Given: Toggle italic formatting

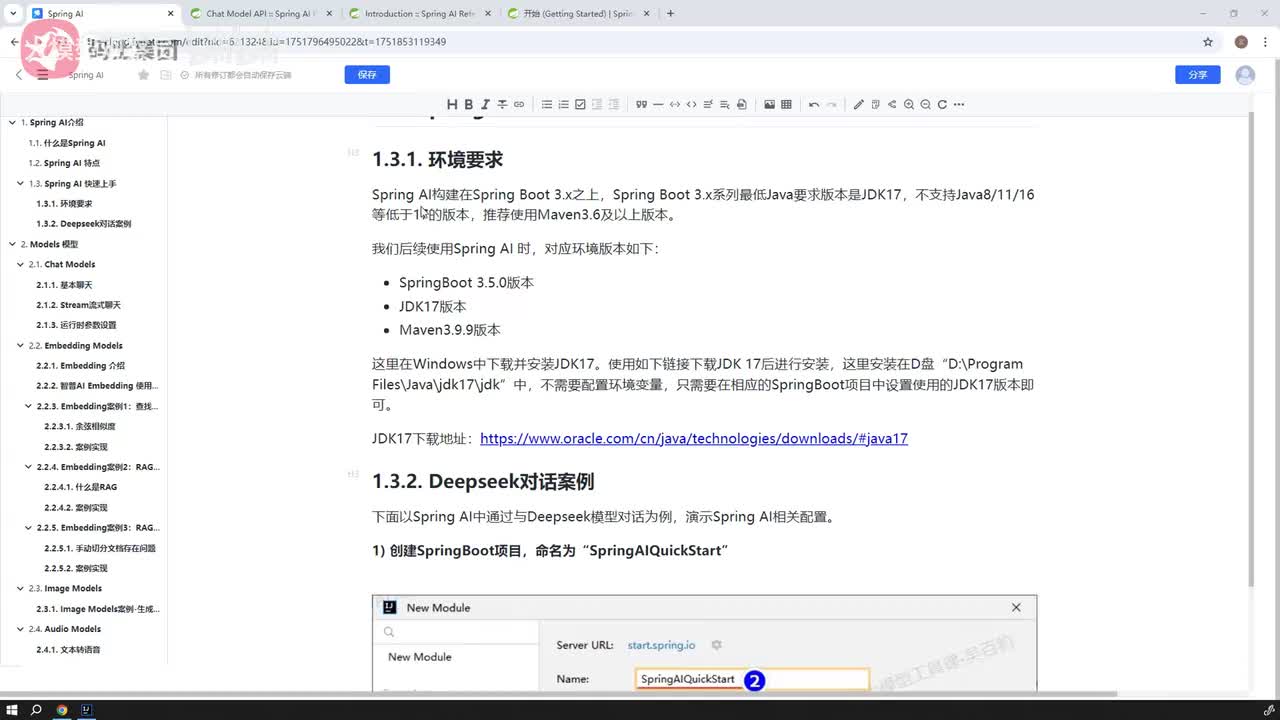Looking at the screenshot, I should pyautogui.click(x=485, y=104).
